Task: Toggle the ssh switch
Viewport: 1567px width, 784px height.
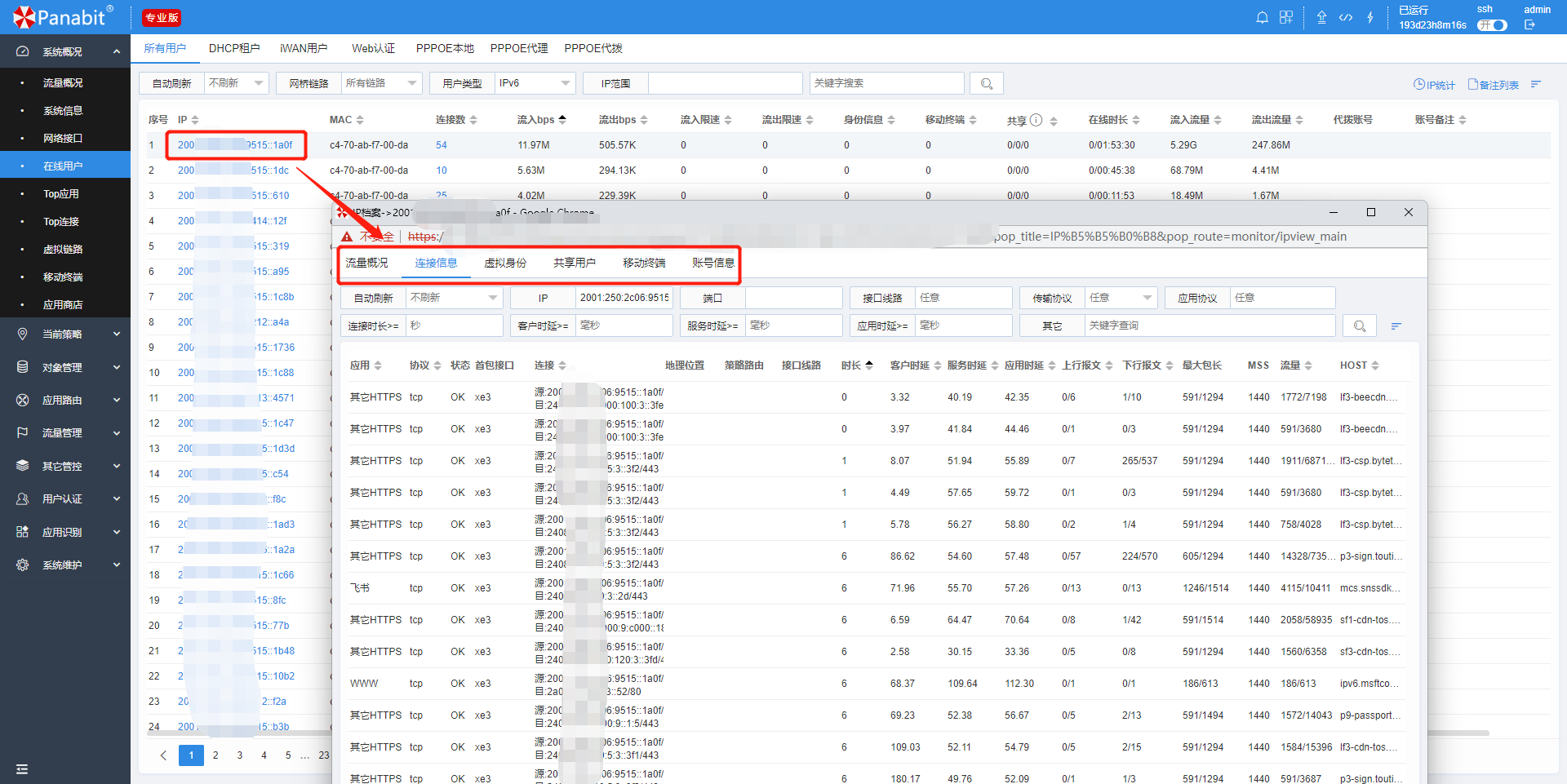Action: [1492, 25]
